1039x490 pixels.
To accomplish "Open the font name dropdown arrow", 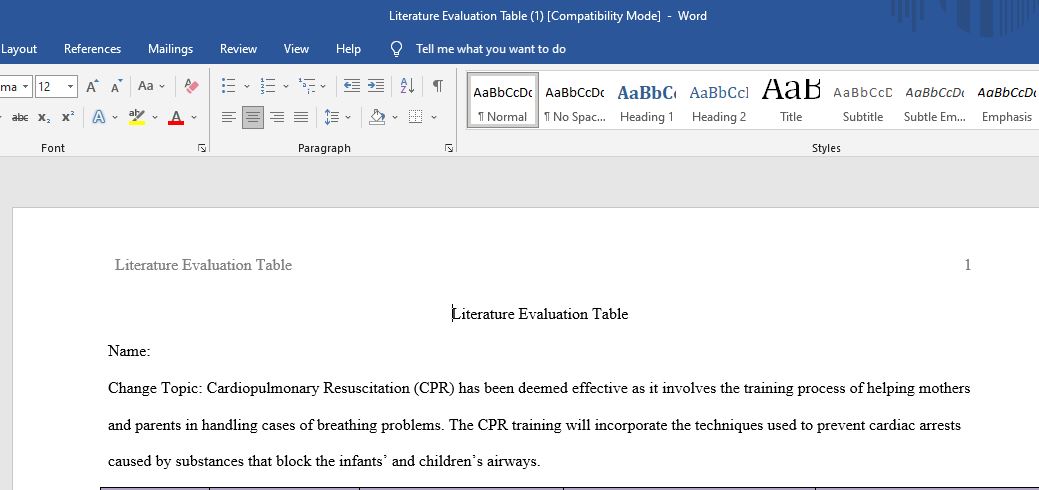I will click(25, 86).
